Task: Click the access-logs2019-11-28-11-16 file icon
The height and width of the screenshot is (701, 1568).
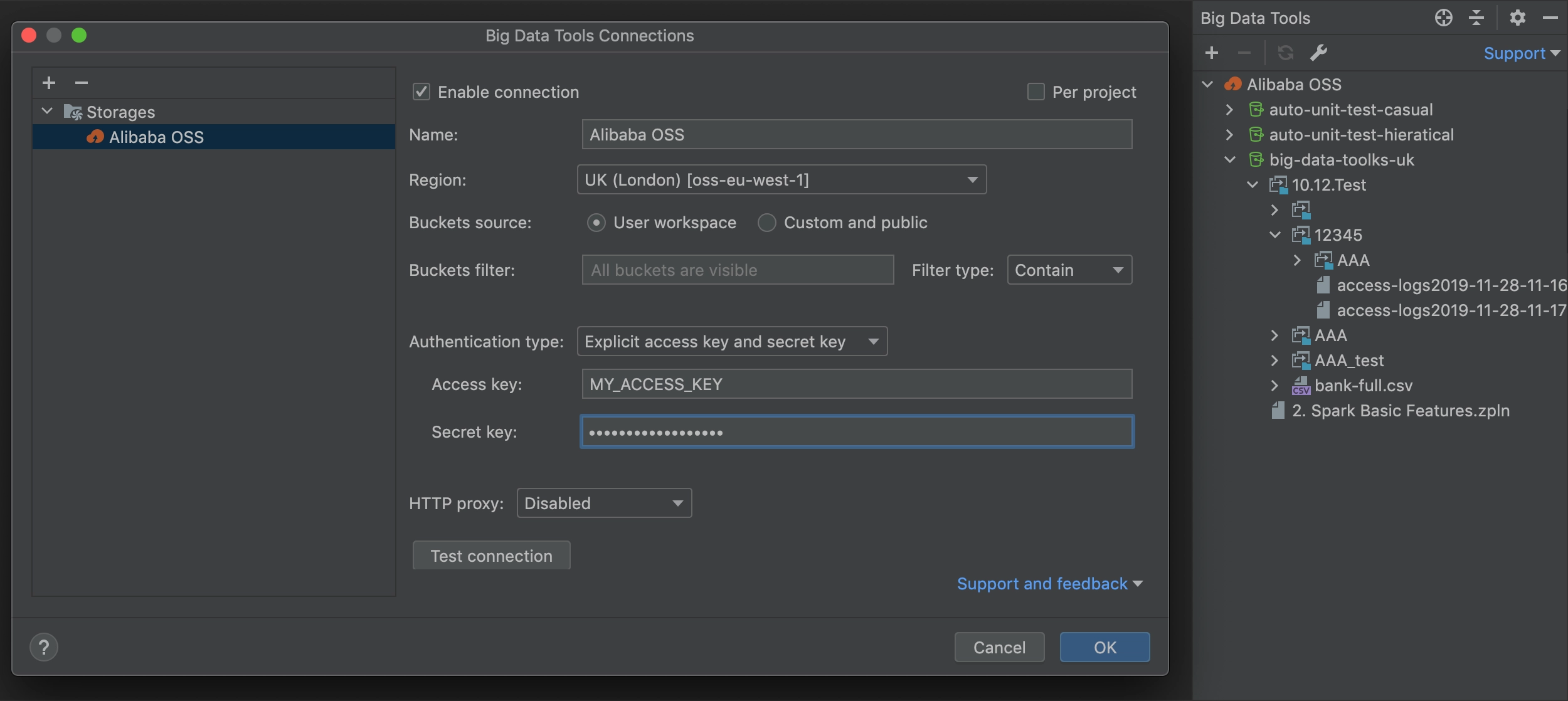Action: (1323, 285)
